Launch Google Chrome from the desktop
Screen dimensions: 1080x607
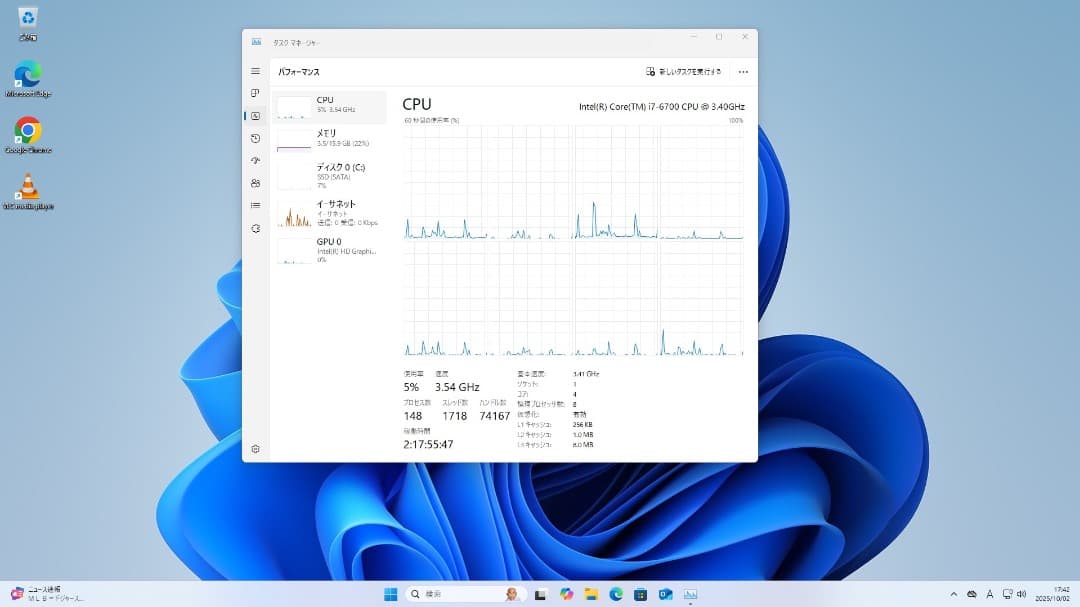click(x=27, y=127)
